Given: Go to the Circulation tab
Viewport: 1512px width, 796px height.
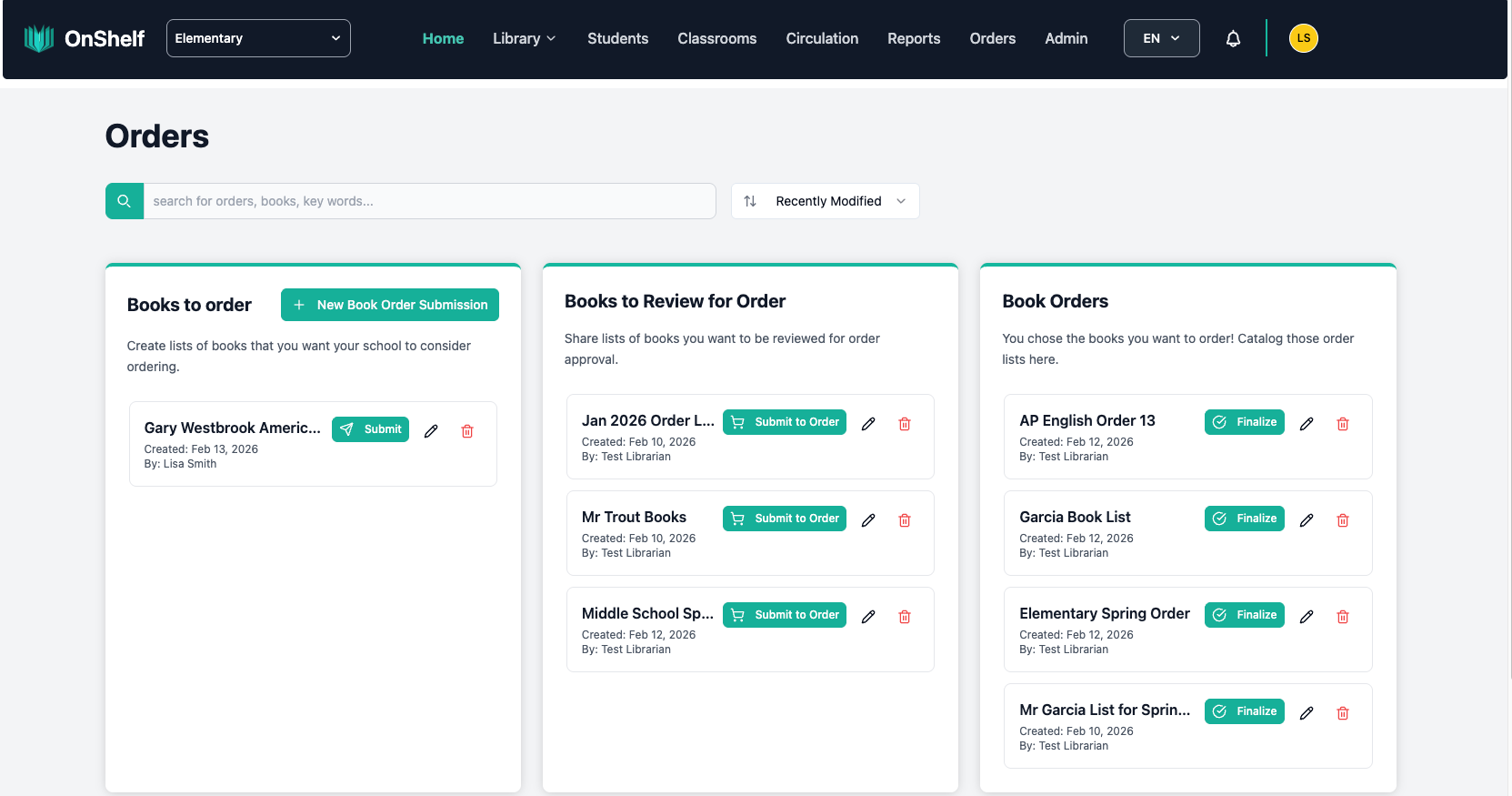Looking at the screenshot, I should click(x=822, y=38).
